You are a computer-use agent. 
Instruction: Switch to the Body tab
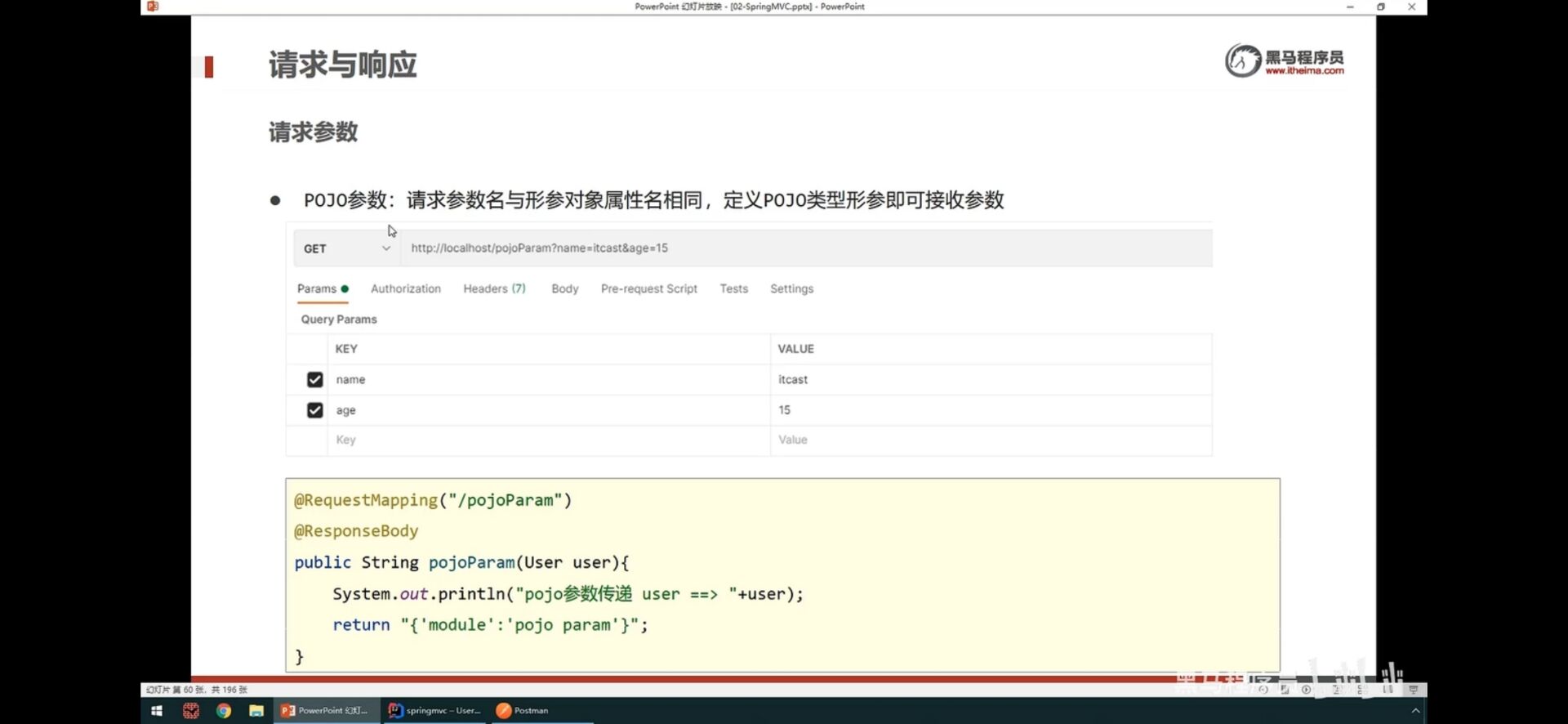564,288
